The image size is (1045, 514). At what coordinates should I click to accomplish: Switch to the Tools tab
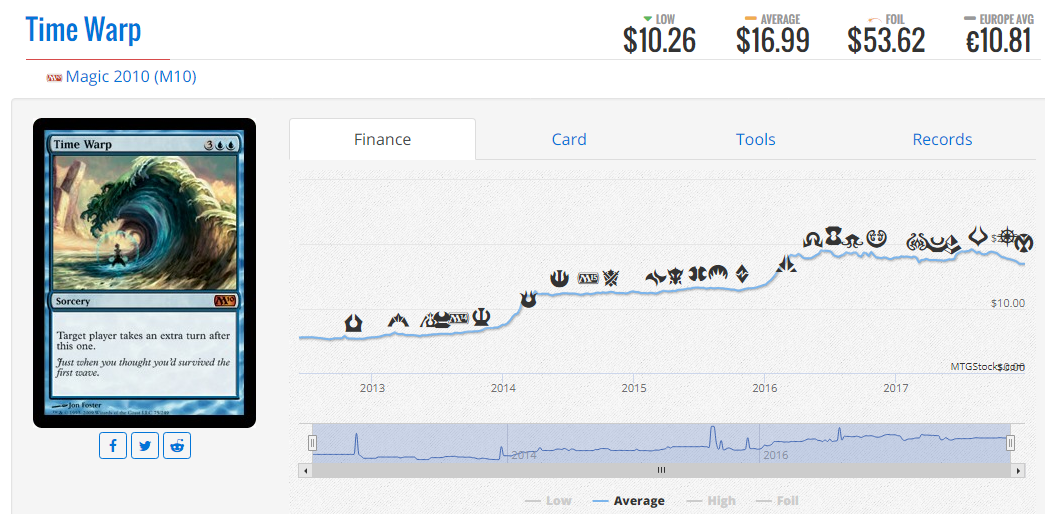click(x=755, y=140)
